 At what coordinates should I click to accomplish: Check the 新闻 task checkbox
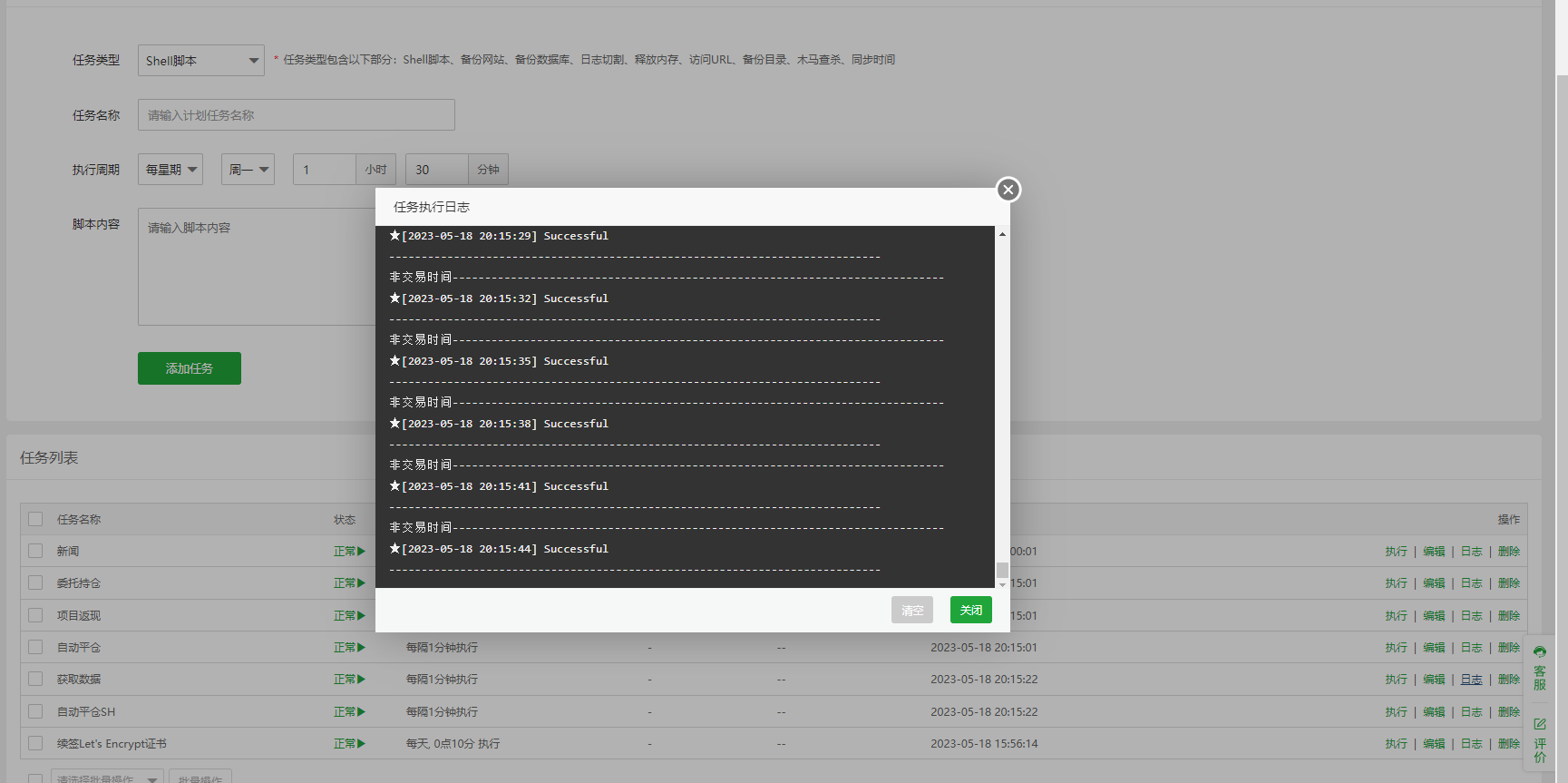click(35, 551)
